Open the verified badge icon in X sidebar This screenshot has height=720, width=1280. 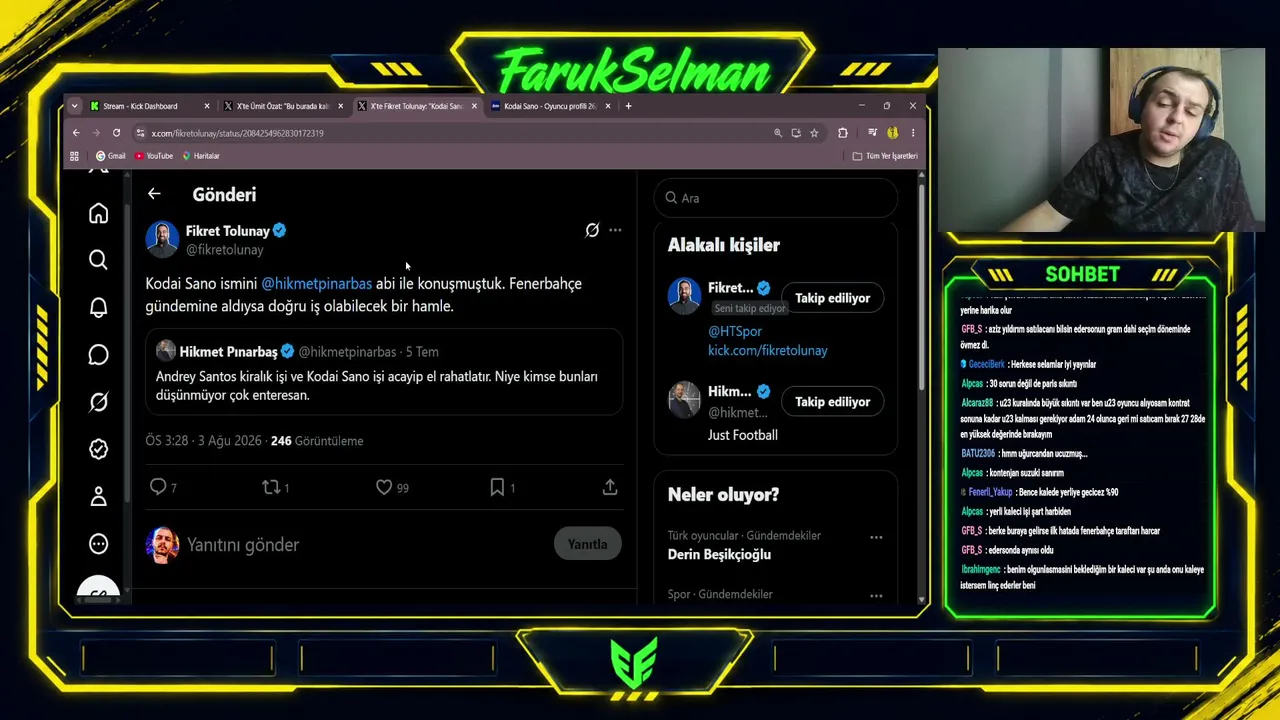click(98, 449)
